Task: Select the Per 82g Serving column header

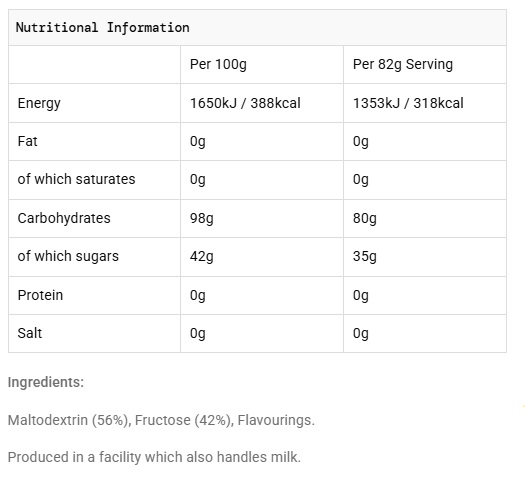Action: 403,64
